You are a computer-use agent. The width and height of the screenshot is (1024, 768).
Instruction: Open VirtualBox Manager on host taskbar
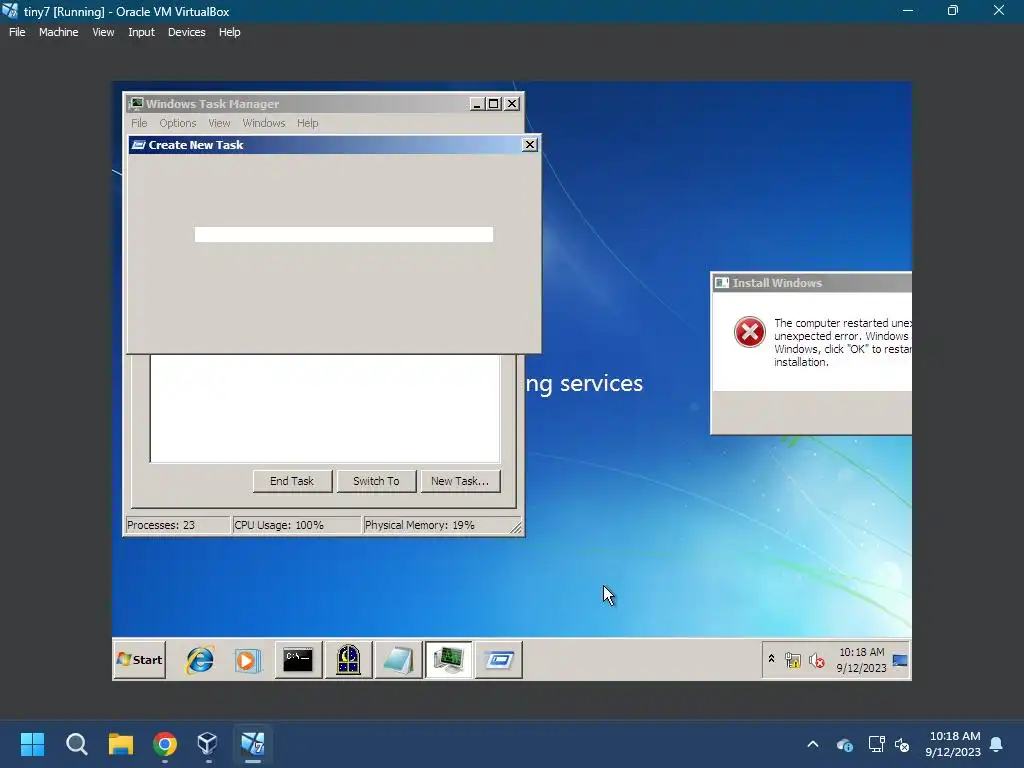[208, 744]
